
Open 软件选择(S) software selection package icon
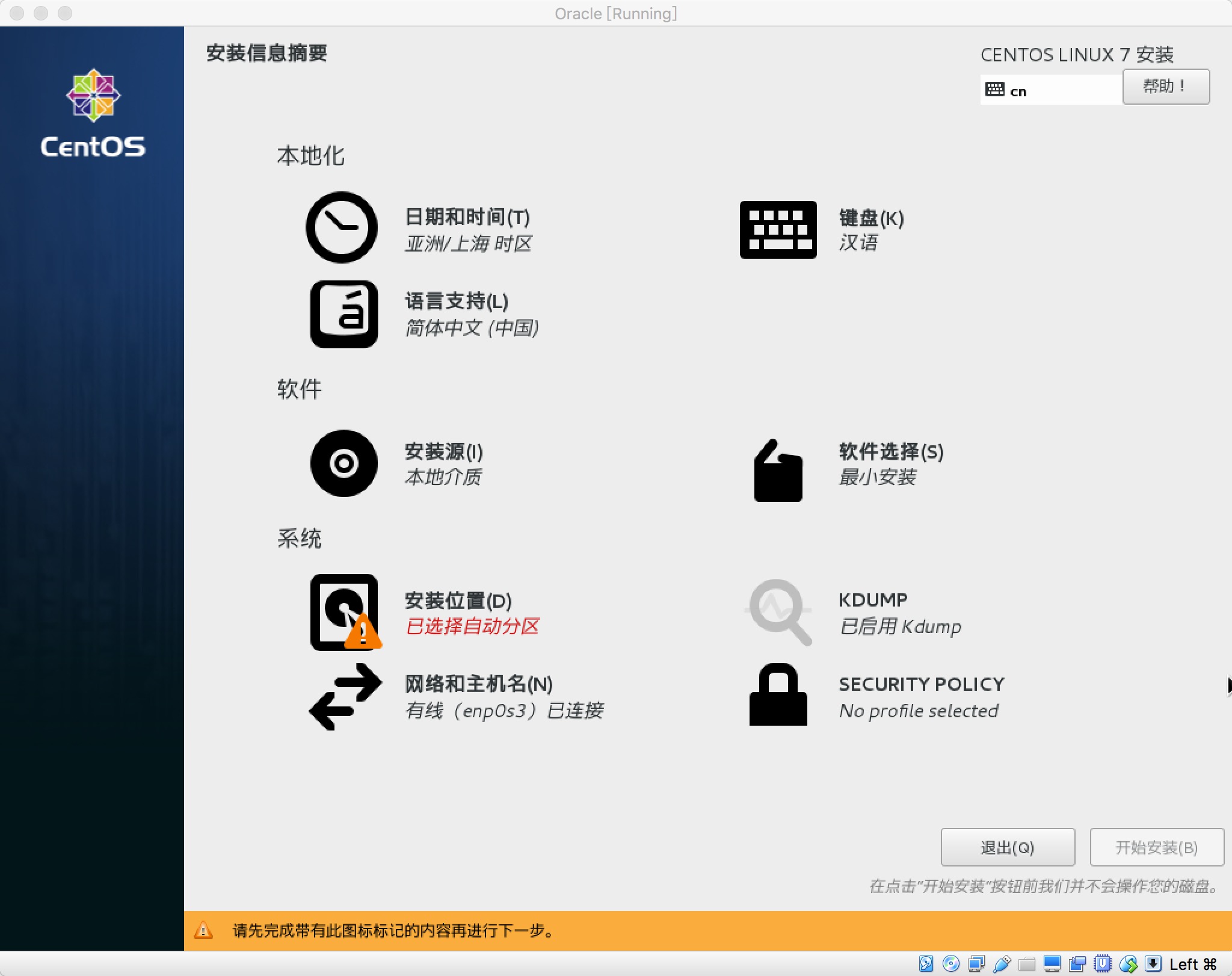pyautogui.click(x=778, y=471)
